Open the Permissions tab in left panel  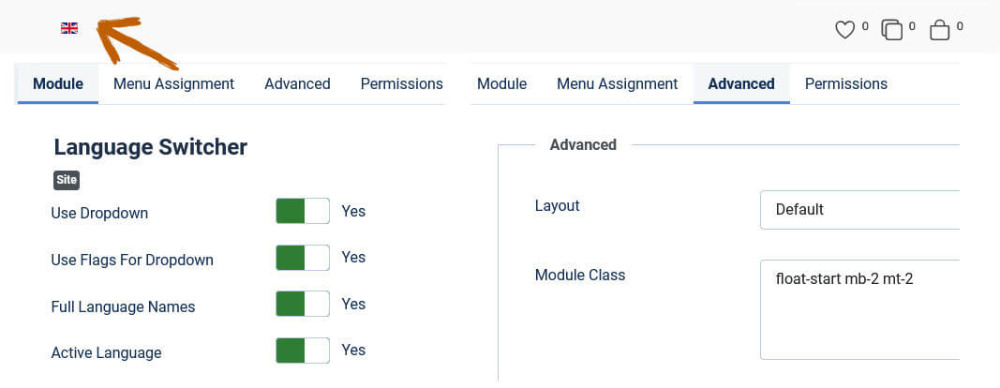click(401, 84)
